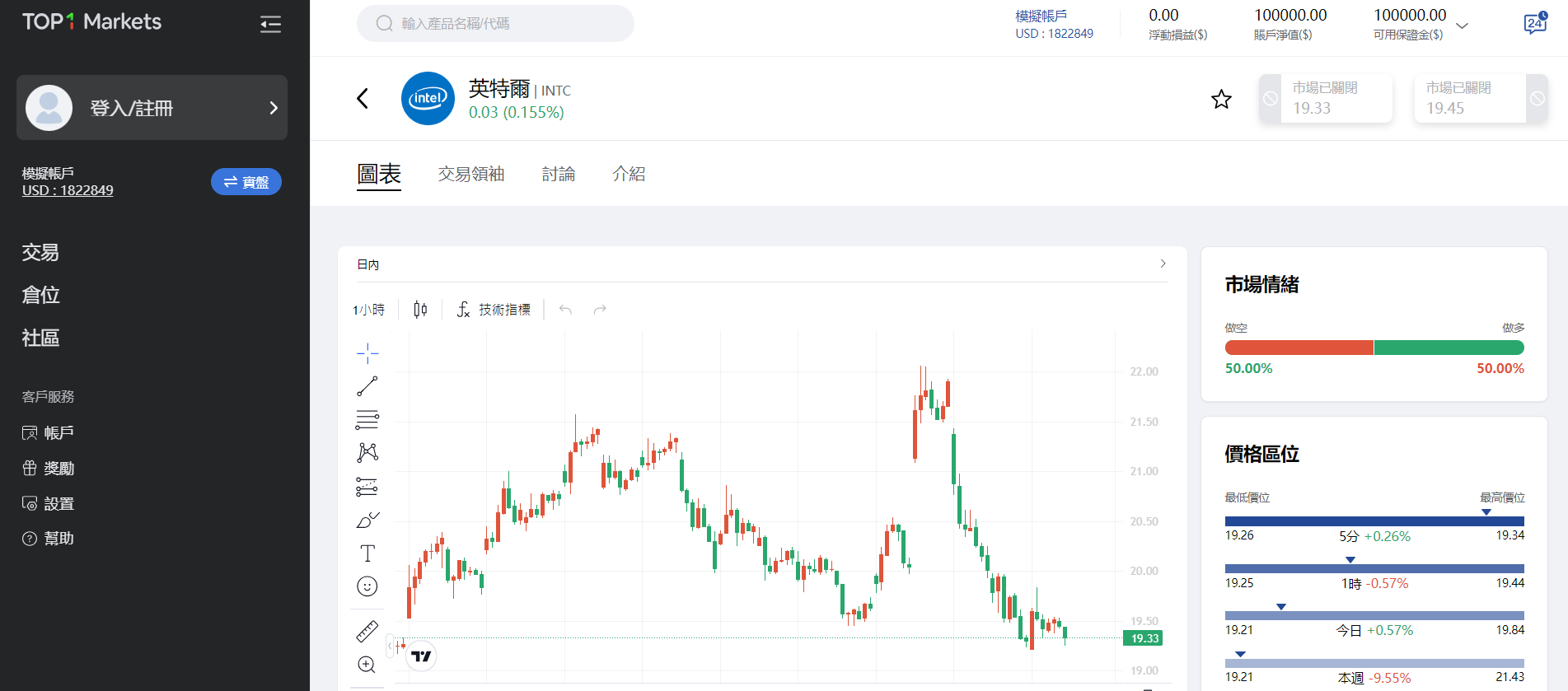Select the crosshair cursor tool
This screenshot has height=691, width=1568.
pos(367,353)
